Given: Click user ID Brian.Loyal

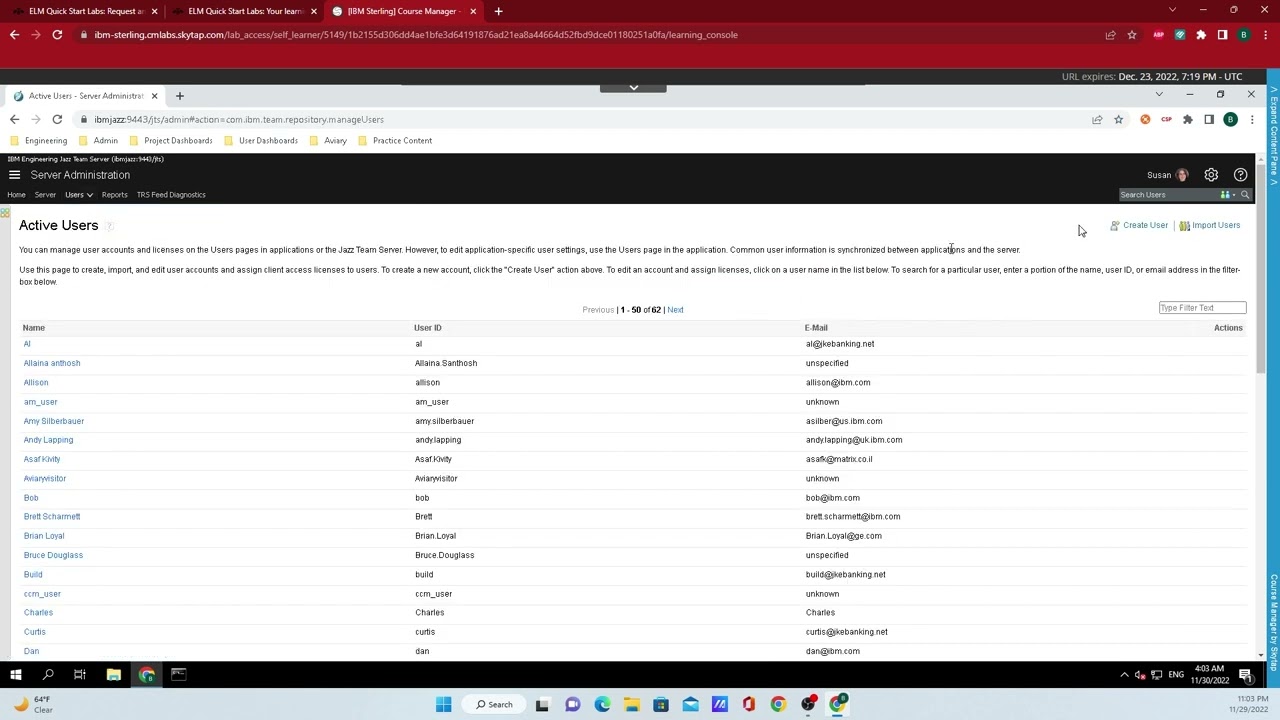Looking at the screenshot, I should [435, 536].
